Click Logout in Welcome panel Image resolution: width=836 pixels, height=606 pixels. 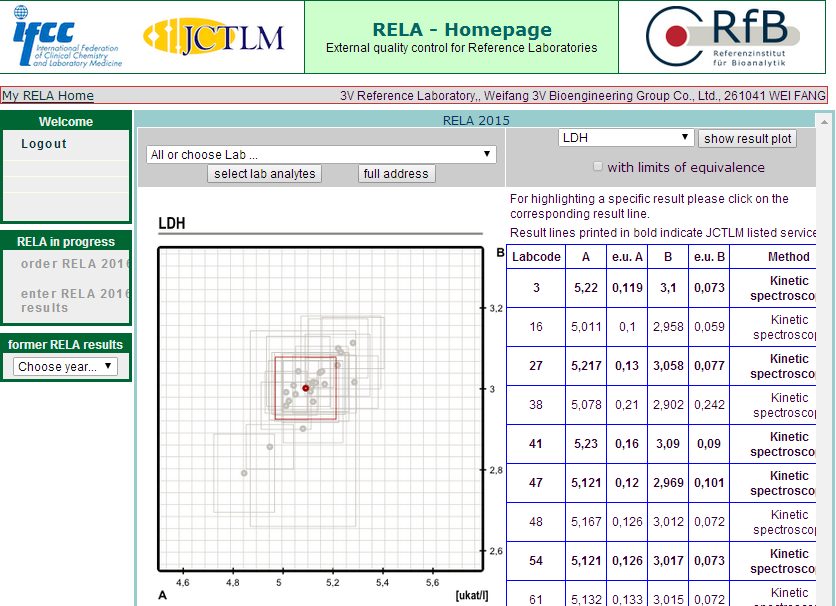click(x=44, y=144)
